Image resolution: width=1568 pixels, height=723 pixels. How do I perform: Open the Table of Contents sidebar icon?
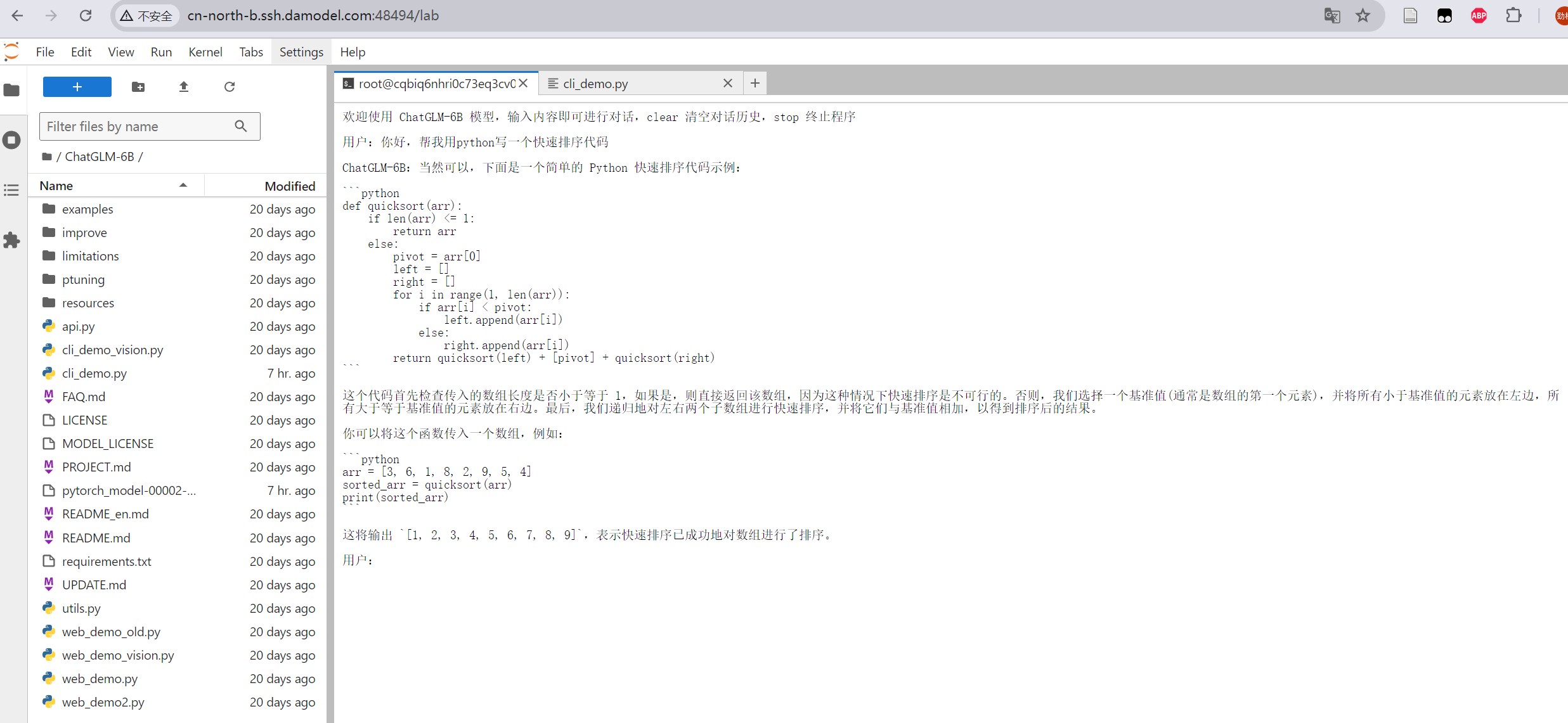pyautogui.click(x=11, y=190)
